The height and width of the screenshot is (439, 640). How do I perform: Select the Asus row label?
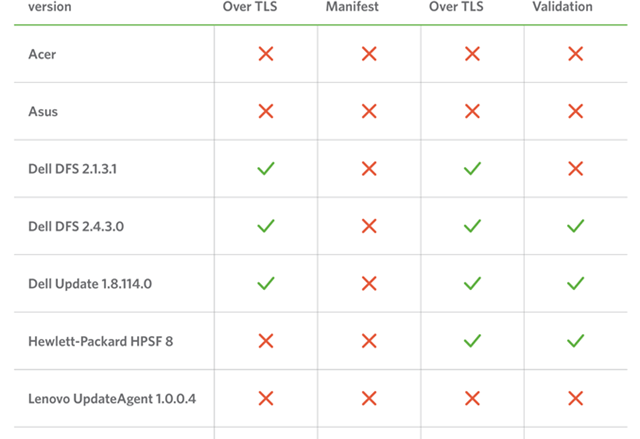pyautogui.click(x=43, y=112)
